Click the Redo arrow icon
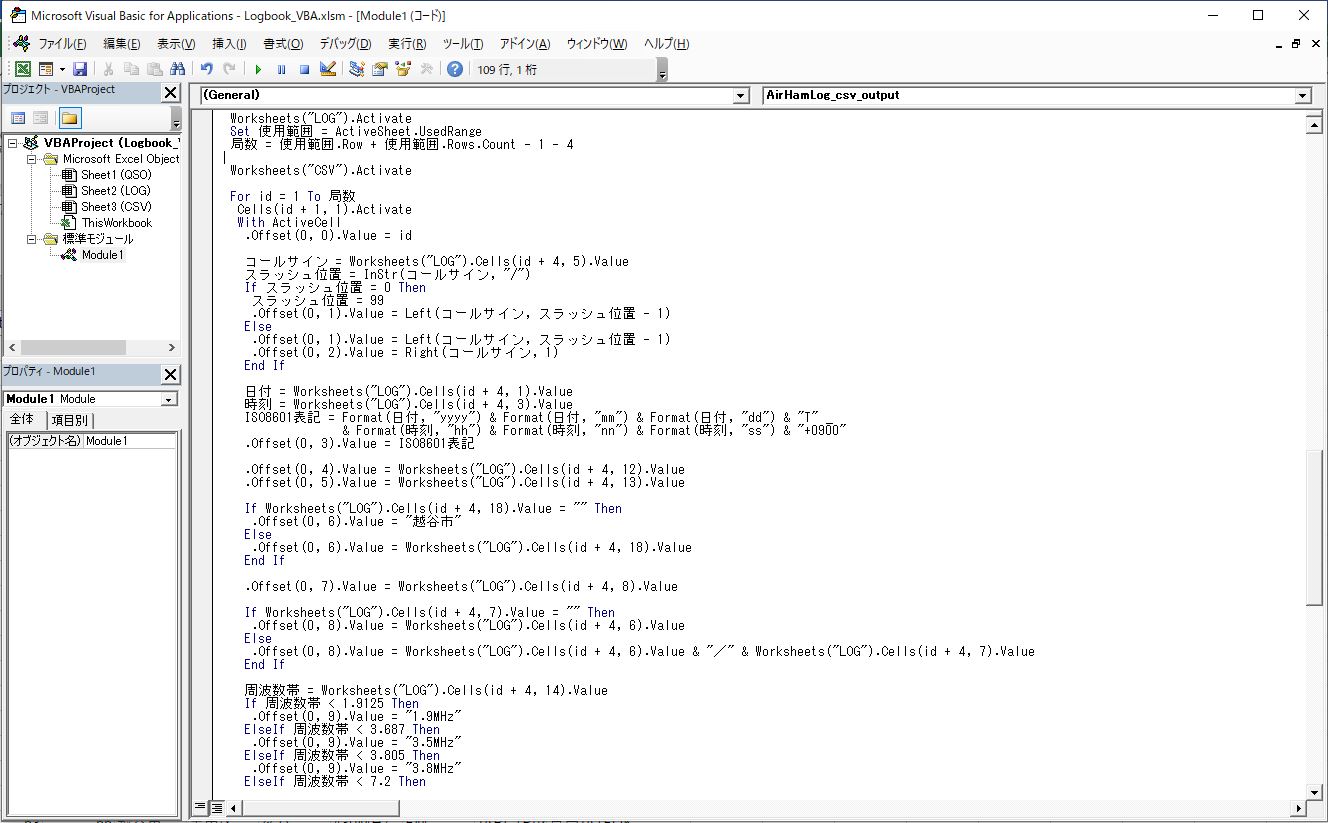This screenshot has width=1328, height=823. coord(229,69)
